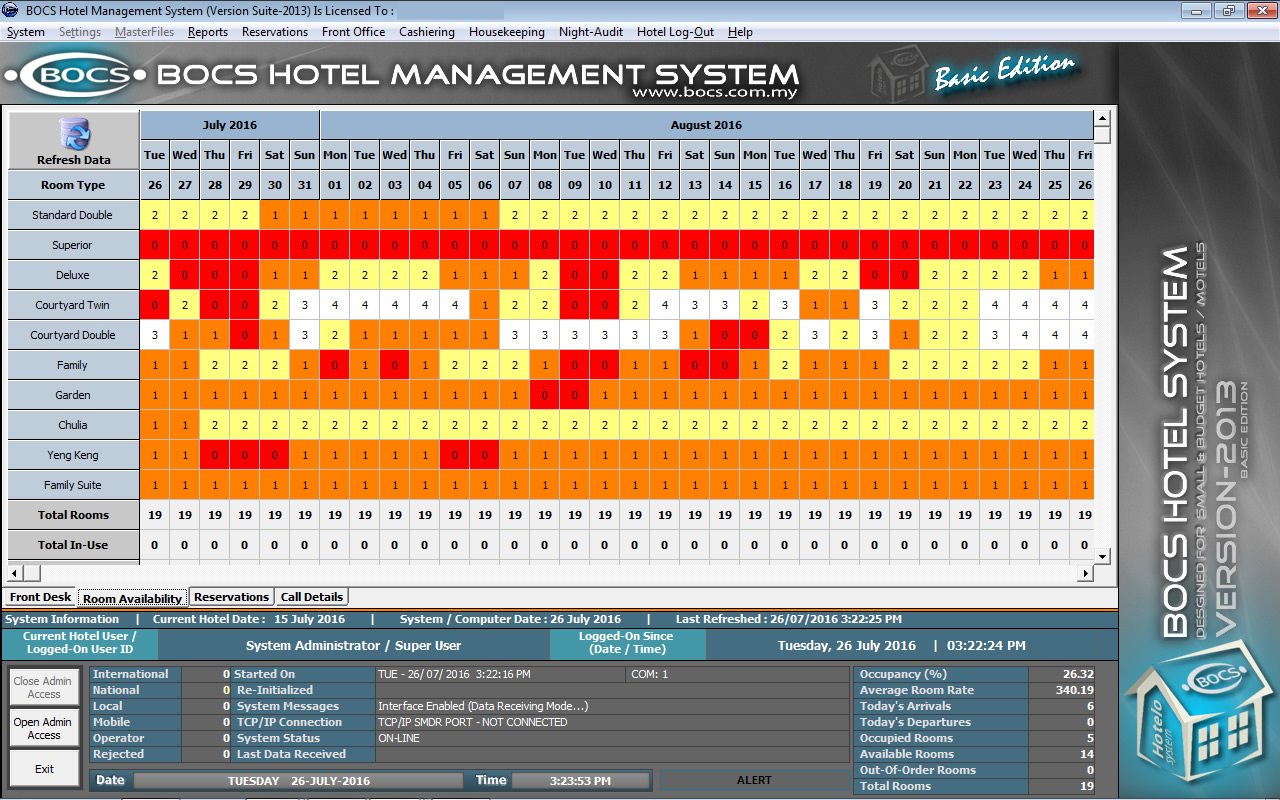Select the Superior room type row header
The image size is (1280, 800).
(x=72, y=245)
